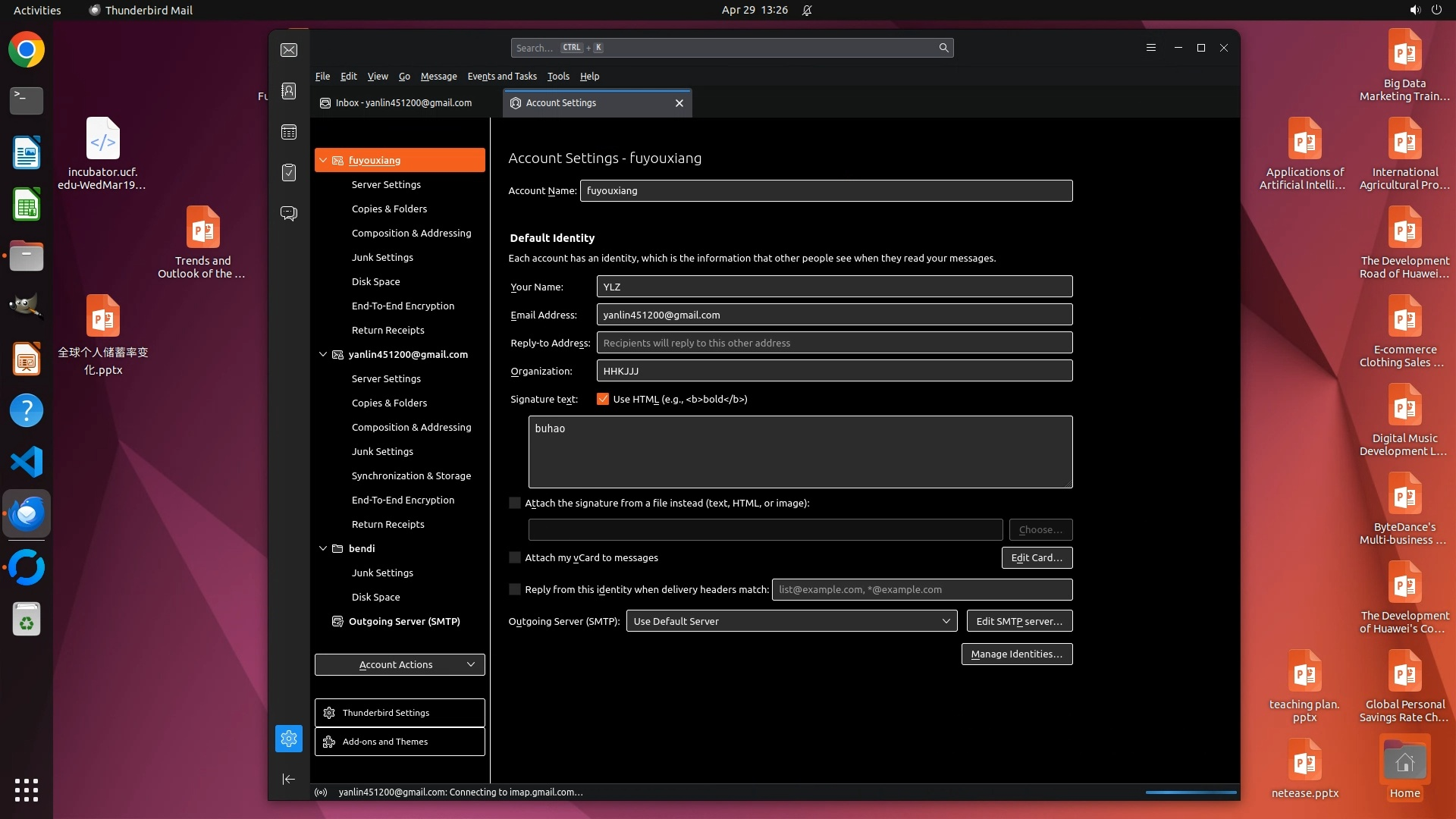Collapse the spaces toolbar arrow icon

click(289, 779)
